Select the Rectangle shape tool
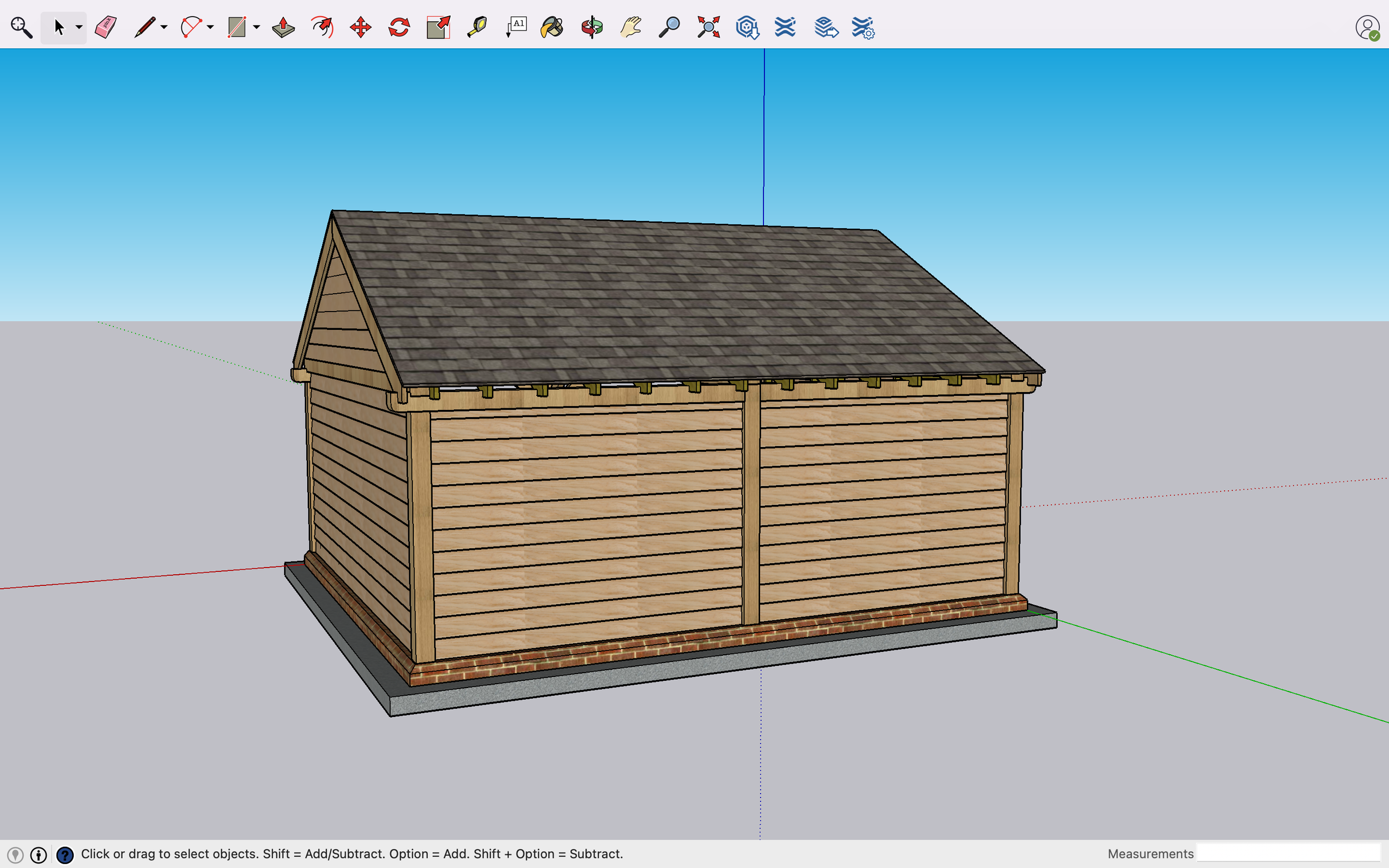The image size is (1389, 868). [237, 27]
